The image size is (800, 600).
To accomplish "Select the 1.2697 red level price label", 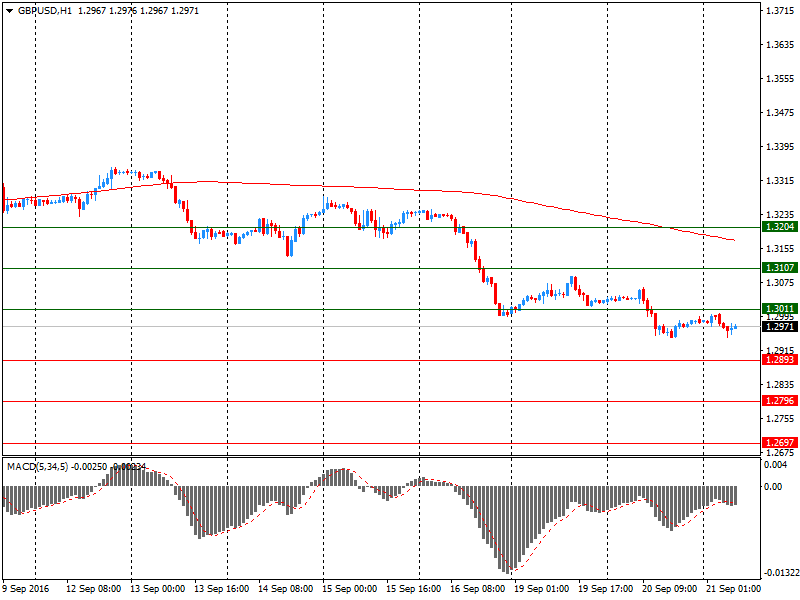I will point(780,443).
